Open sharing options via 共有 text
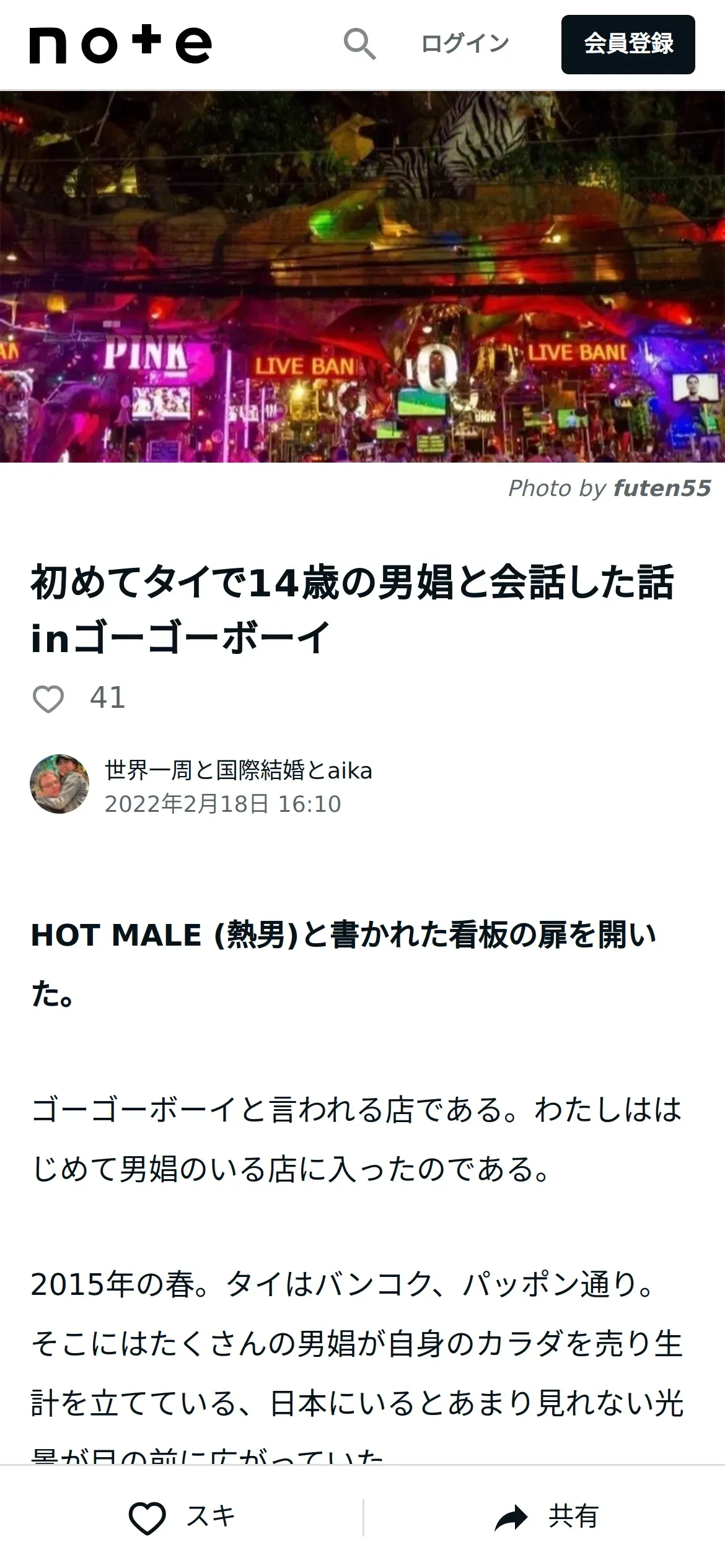Viewport: 725px width, 1568px height. tap(573, 1517)
